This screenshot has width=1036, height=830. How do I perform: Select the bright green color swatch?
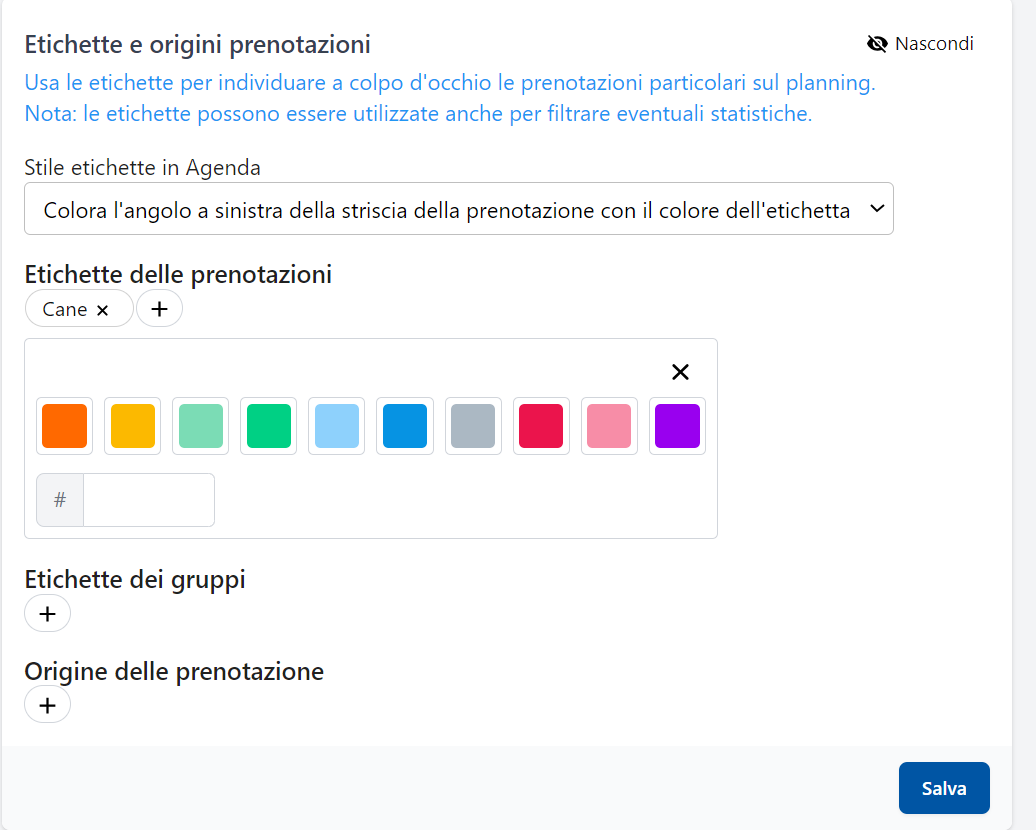tap(268, 426)
